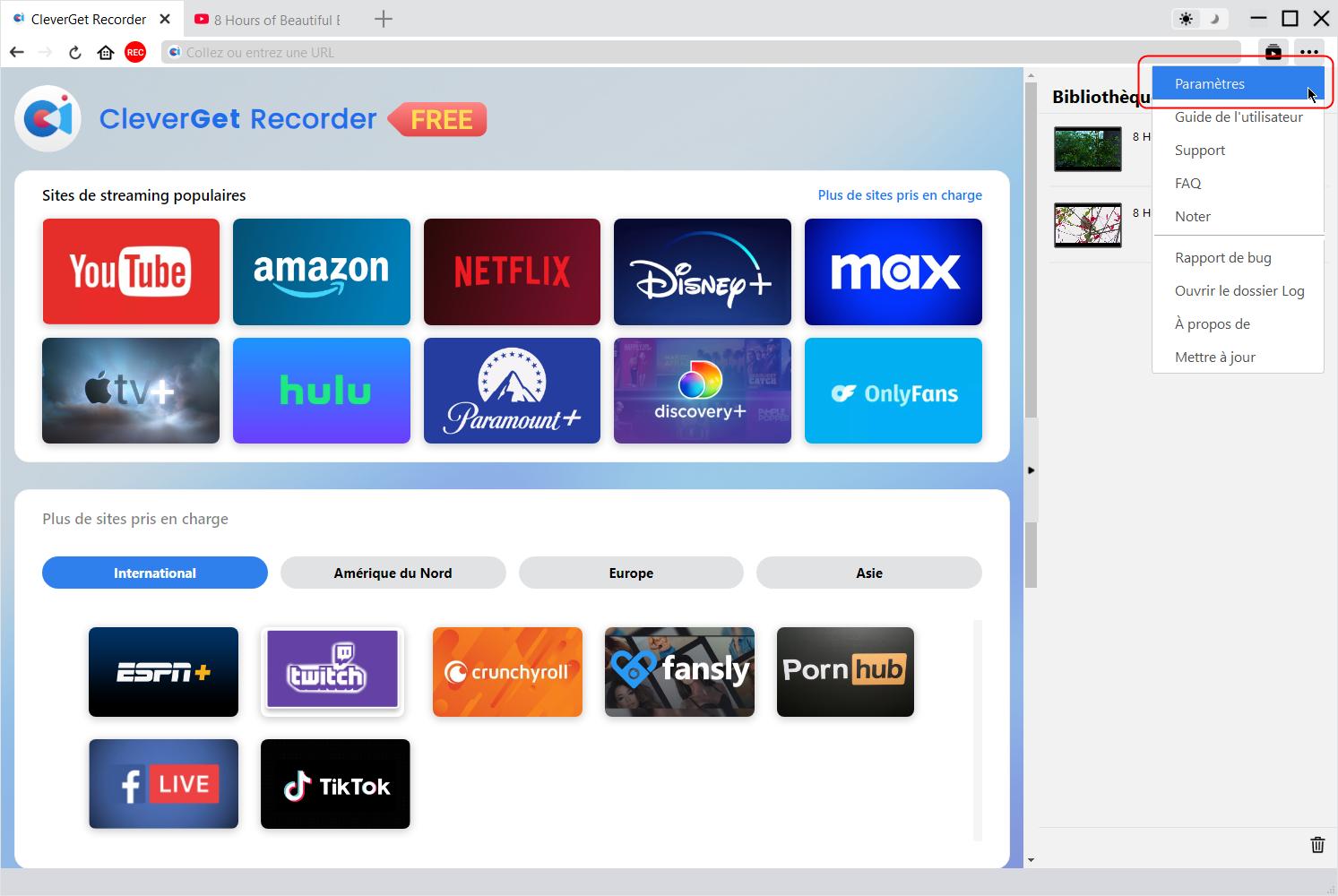Open Max streaming site tile
This screenshot has width=1338, height=896.
click(893, 271)
